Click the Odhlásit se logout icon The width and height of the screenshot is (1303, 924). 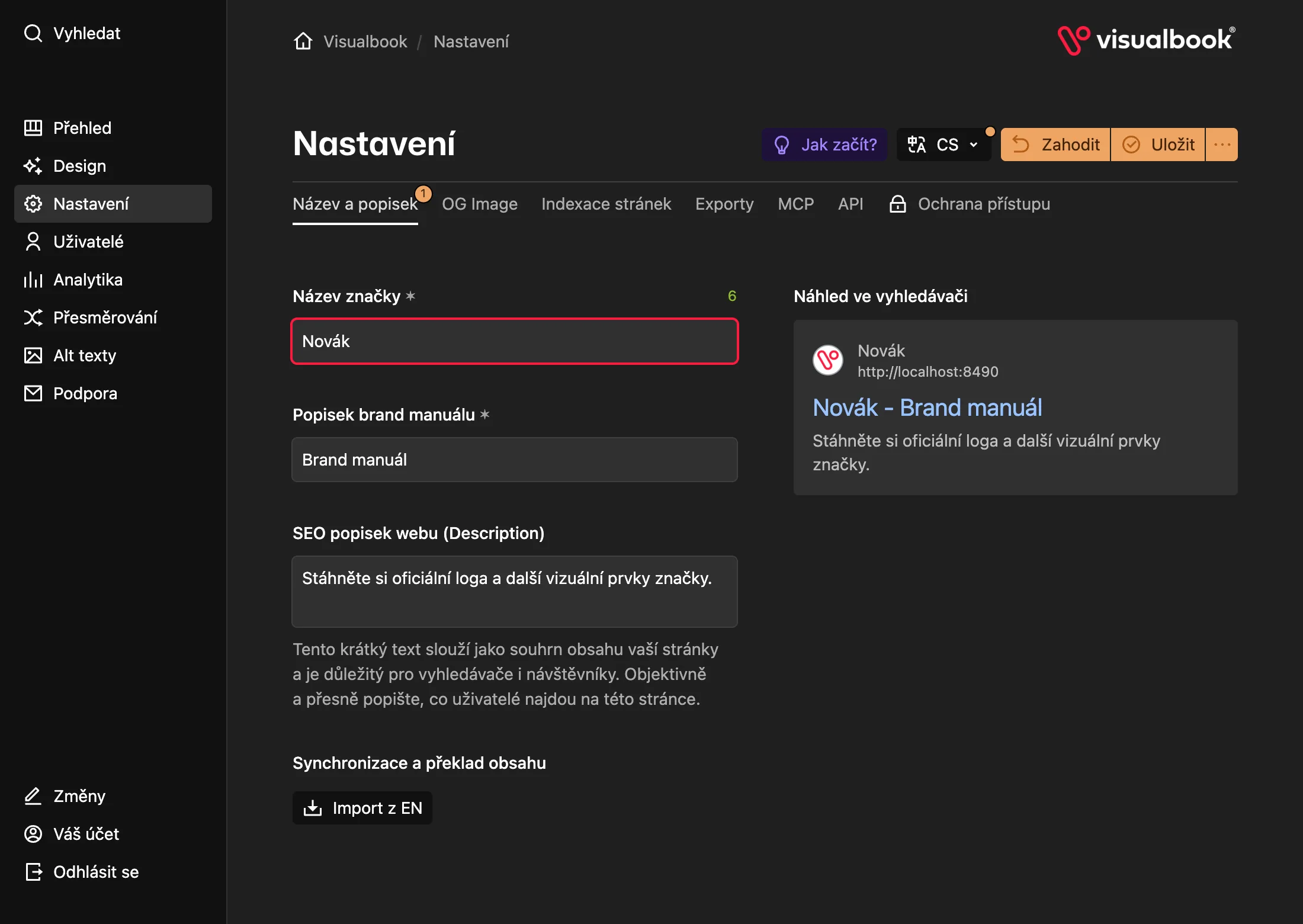(x=33, y=872)
